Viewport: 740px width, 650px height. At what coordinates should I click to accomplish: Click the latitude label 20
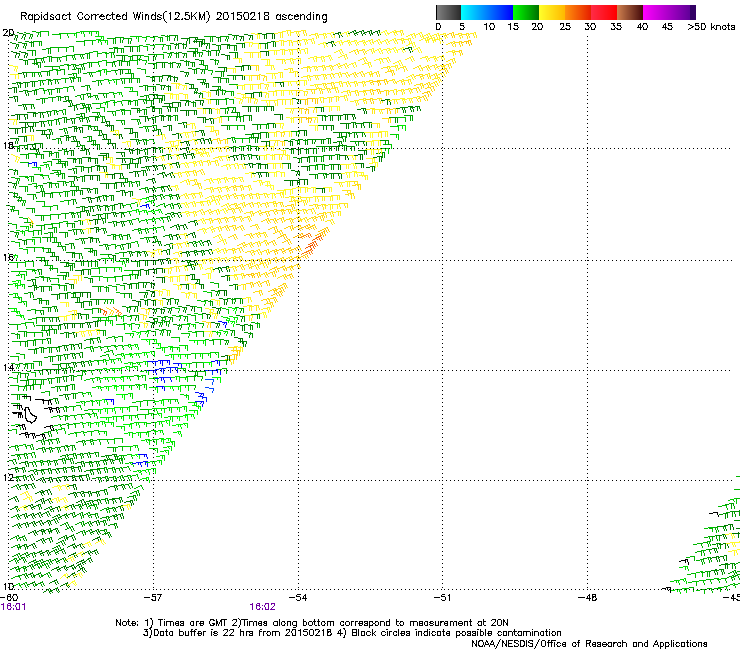[8, 33]
